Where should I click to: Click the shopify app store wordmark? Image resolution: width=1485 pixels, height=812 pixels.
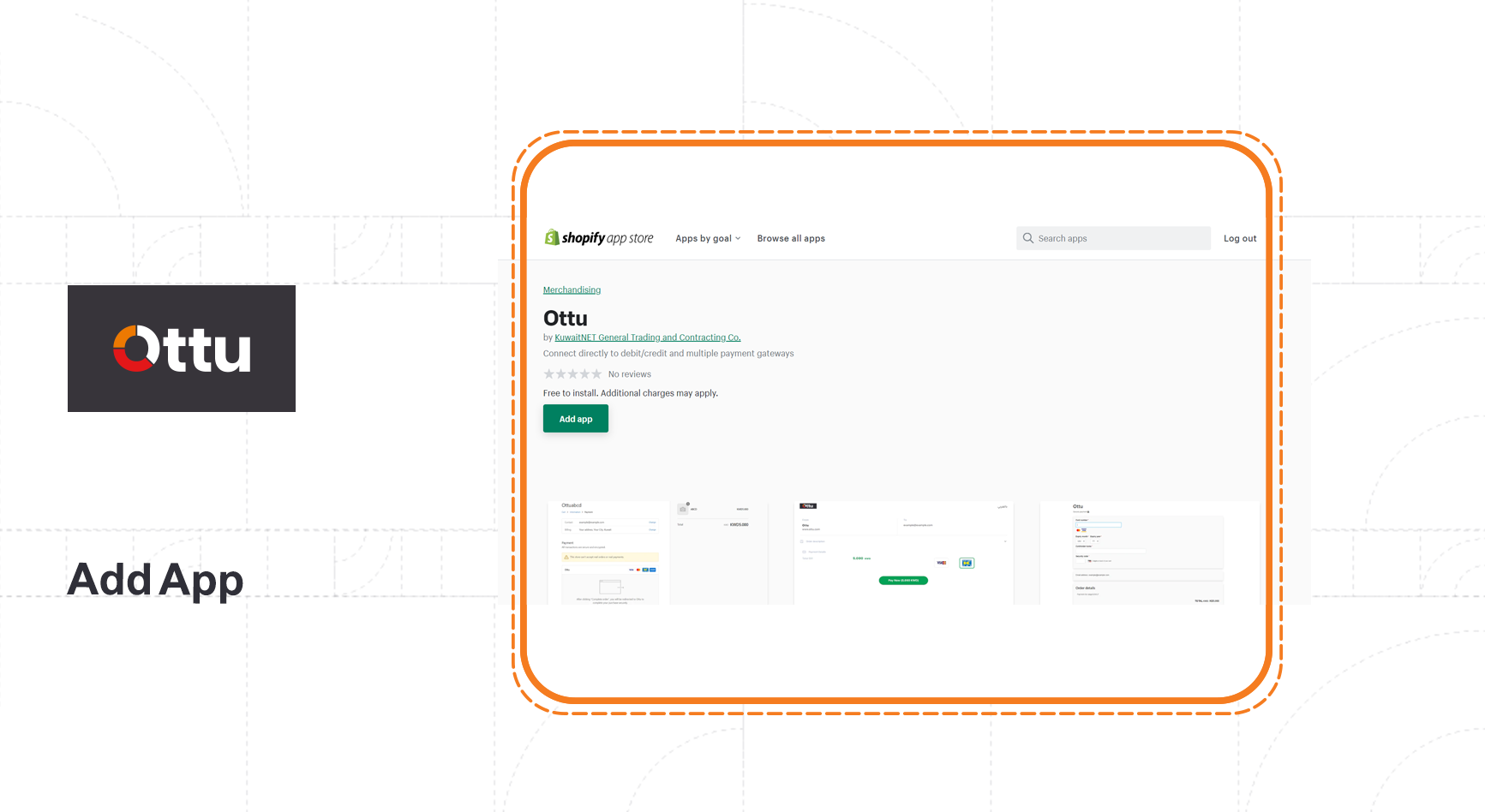pos(608,238)
